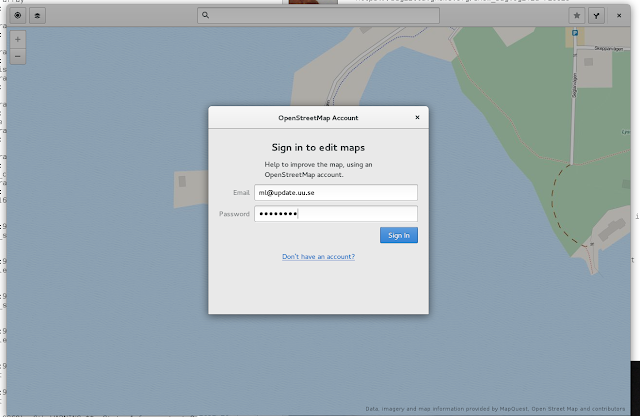The image size is (640, 417).
Task: Click into the Password field
Action: point(336,214)
